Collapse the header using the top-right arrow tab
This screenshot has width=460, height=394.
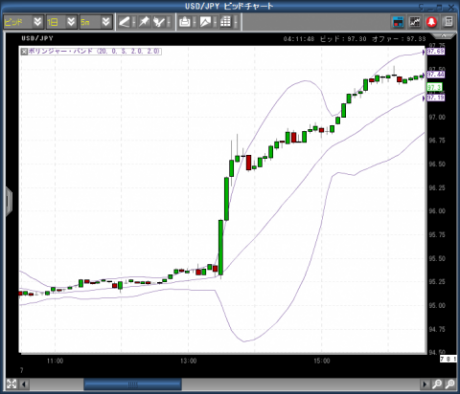tap(445, 36)
